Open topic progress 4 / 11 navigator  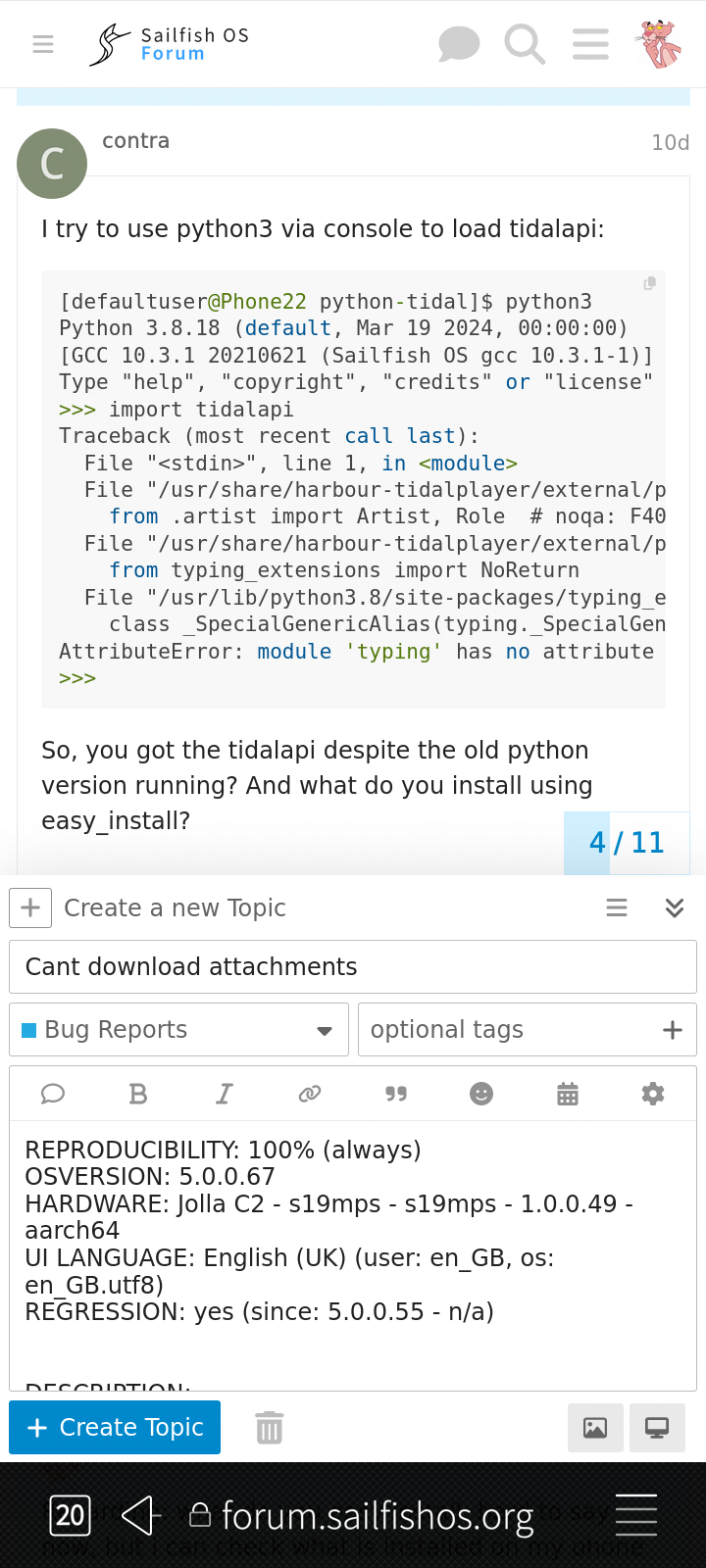click(627, 843)
